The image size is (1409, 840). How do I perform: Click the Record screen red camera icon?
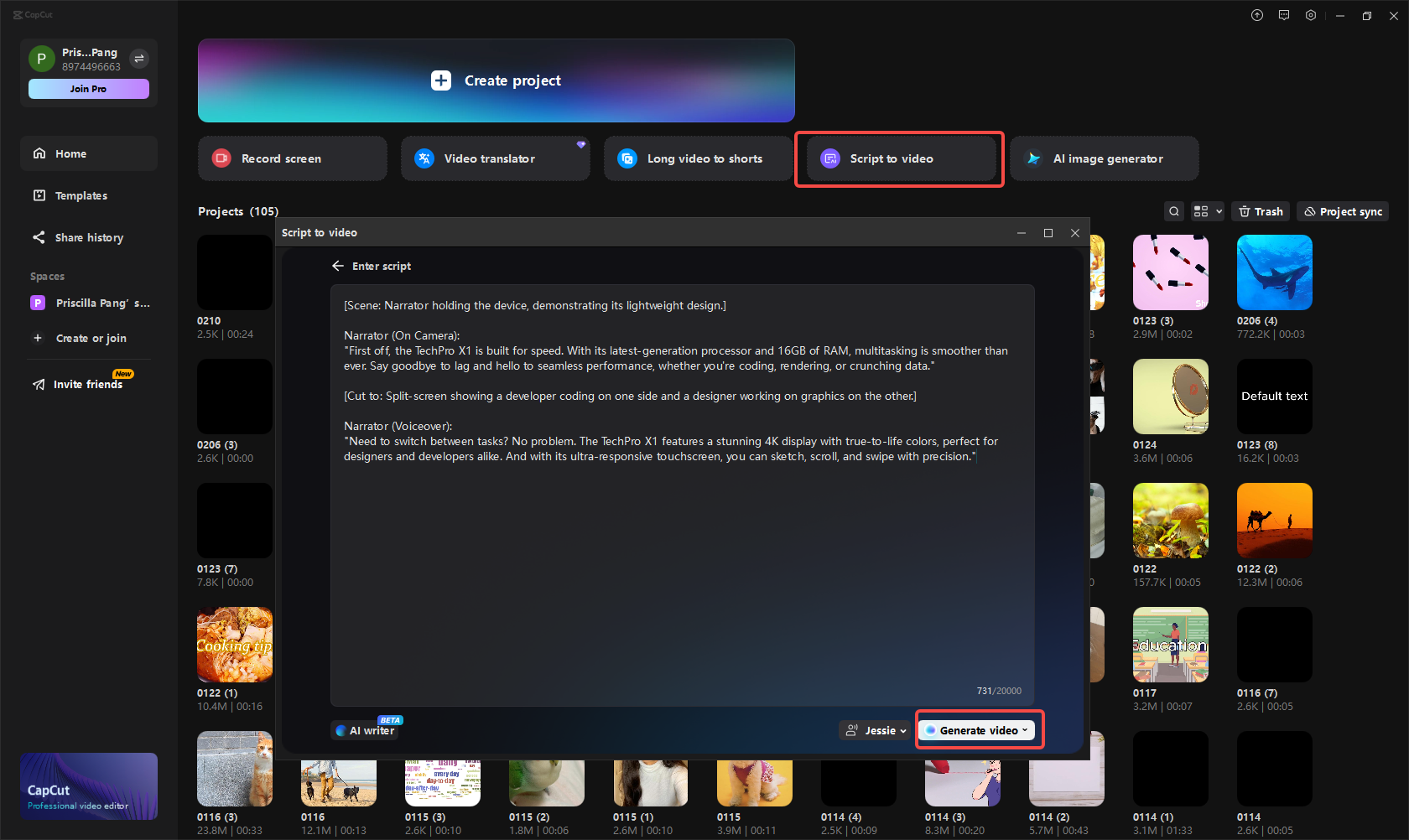tap(221, 158)
